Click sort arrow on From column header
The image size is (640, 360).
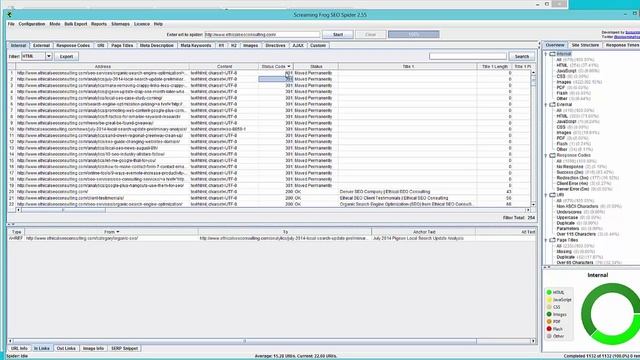[x=118, y=232]
